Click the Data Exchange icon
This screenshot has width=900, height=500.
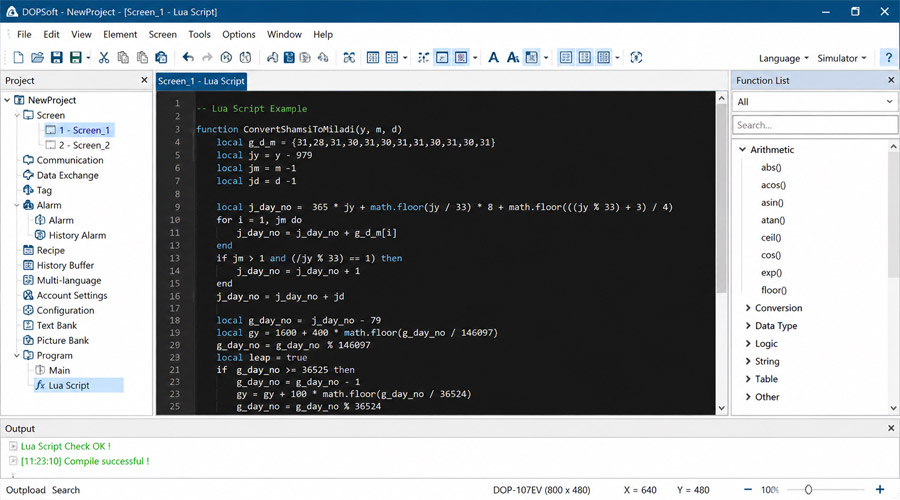(28, 175)
